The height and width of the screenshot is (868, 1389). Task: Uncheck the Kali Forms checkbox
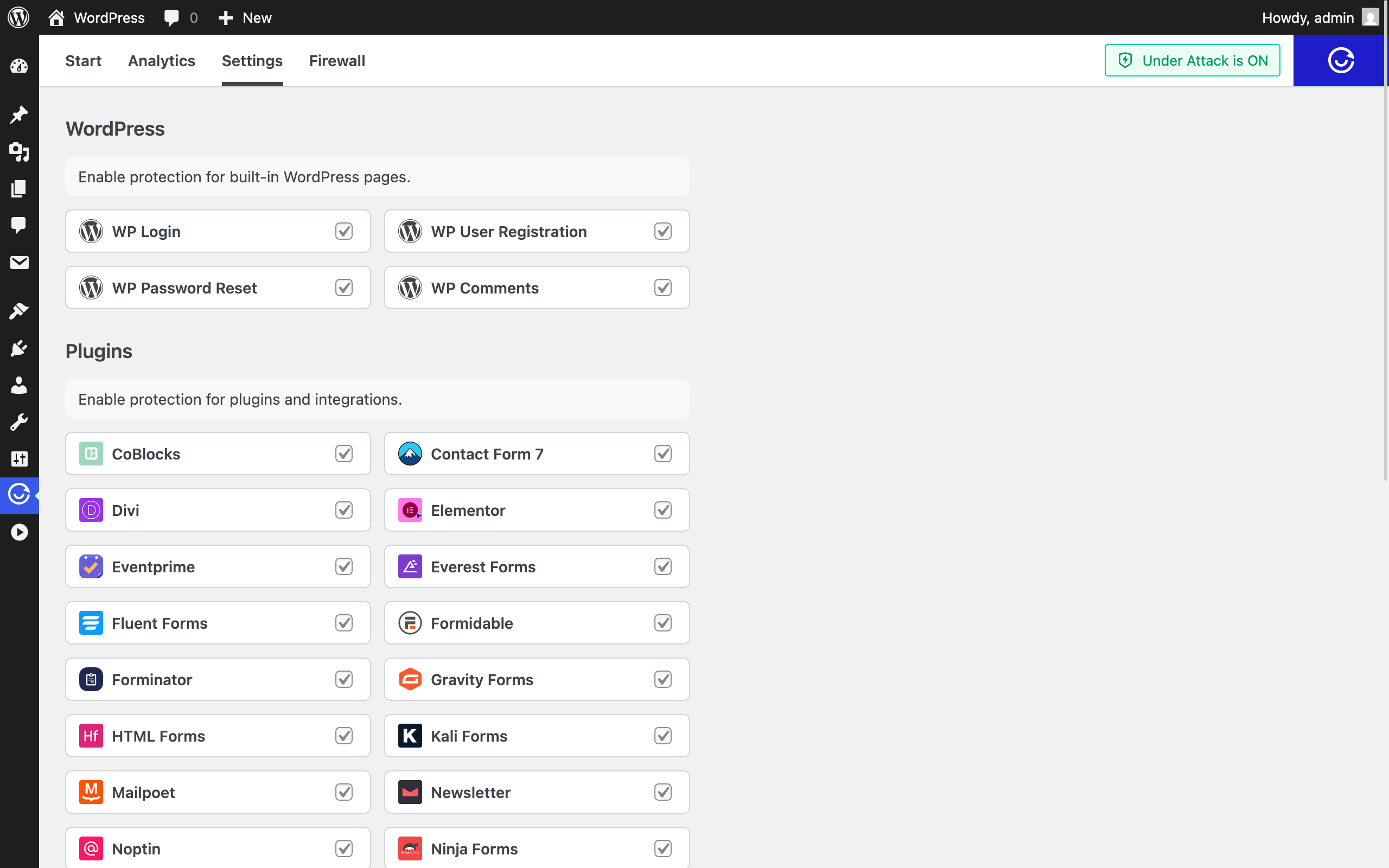pyautogui.click(x=663, y=736)
